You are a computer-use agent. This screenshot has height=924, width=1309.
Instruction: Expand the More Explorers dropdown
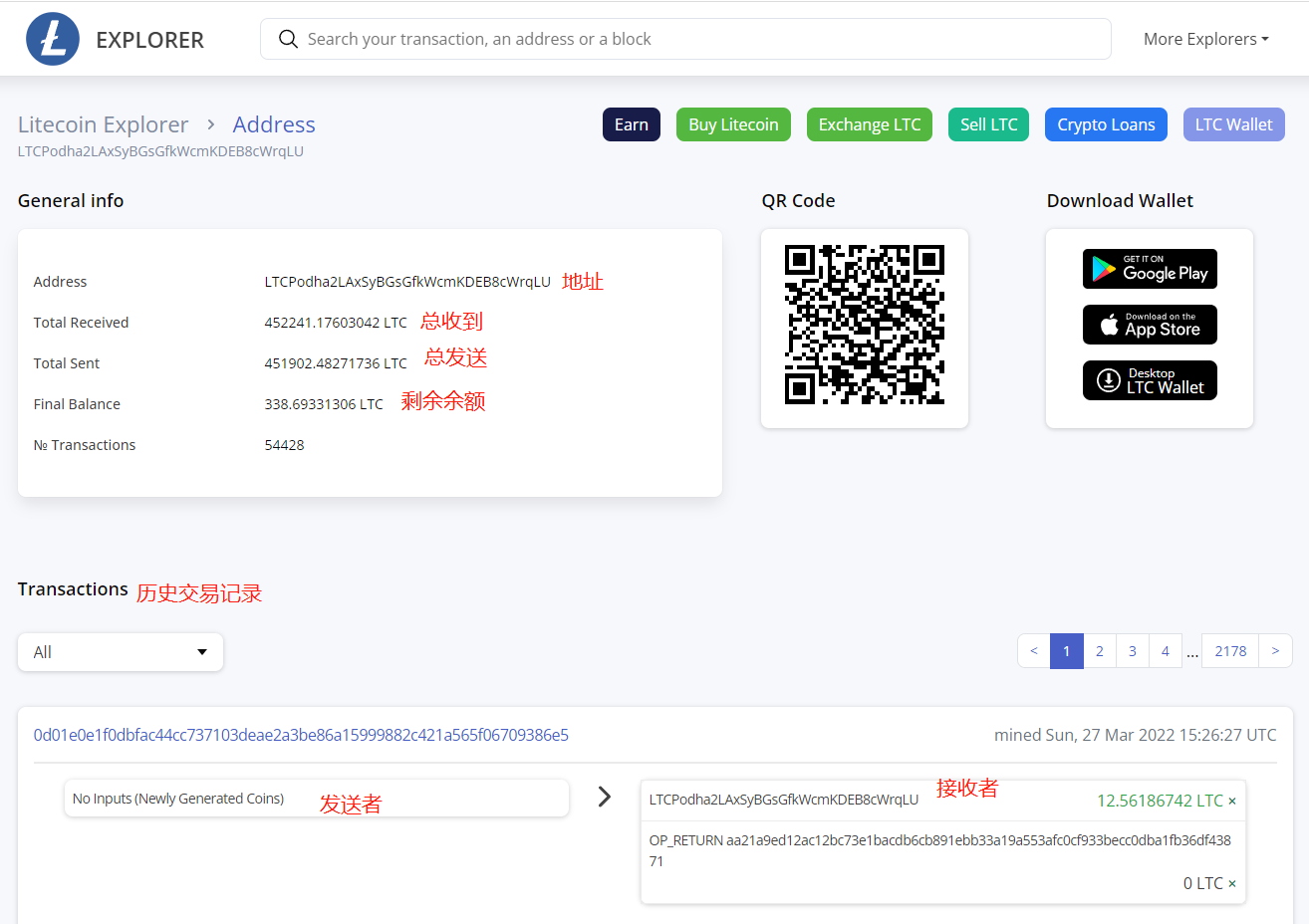pyautogui.click(x=1205, y=39)
